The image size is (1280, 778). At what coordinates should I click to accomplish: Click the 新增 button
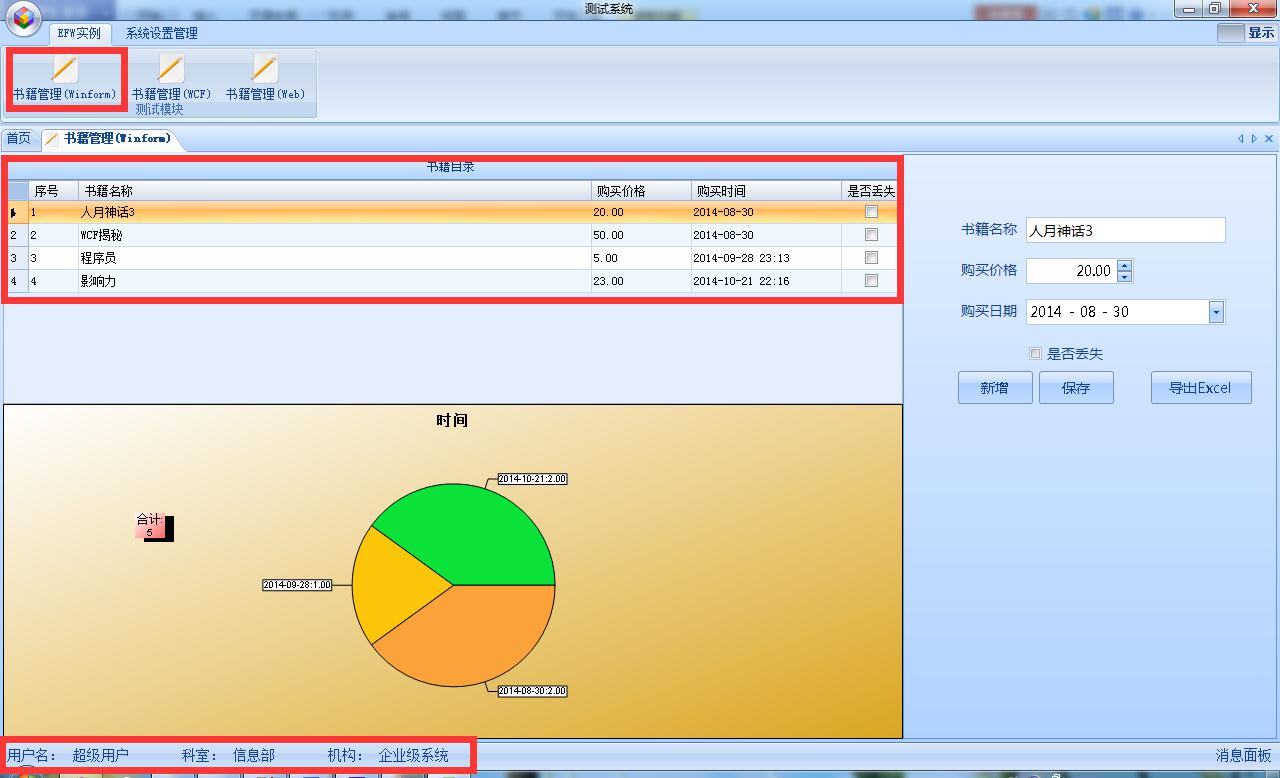(x=995, y=387)
